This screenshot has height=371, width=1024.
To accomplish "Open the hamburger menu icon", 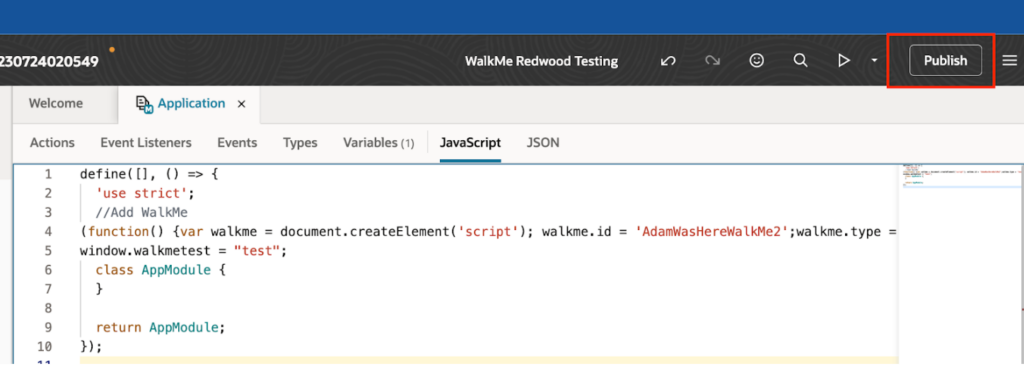I will (x=1010, y=61).
